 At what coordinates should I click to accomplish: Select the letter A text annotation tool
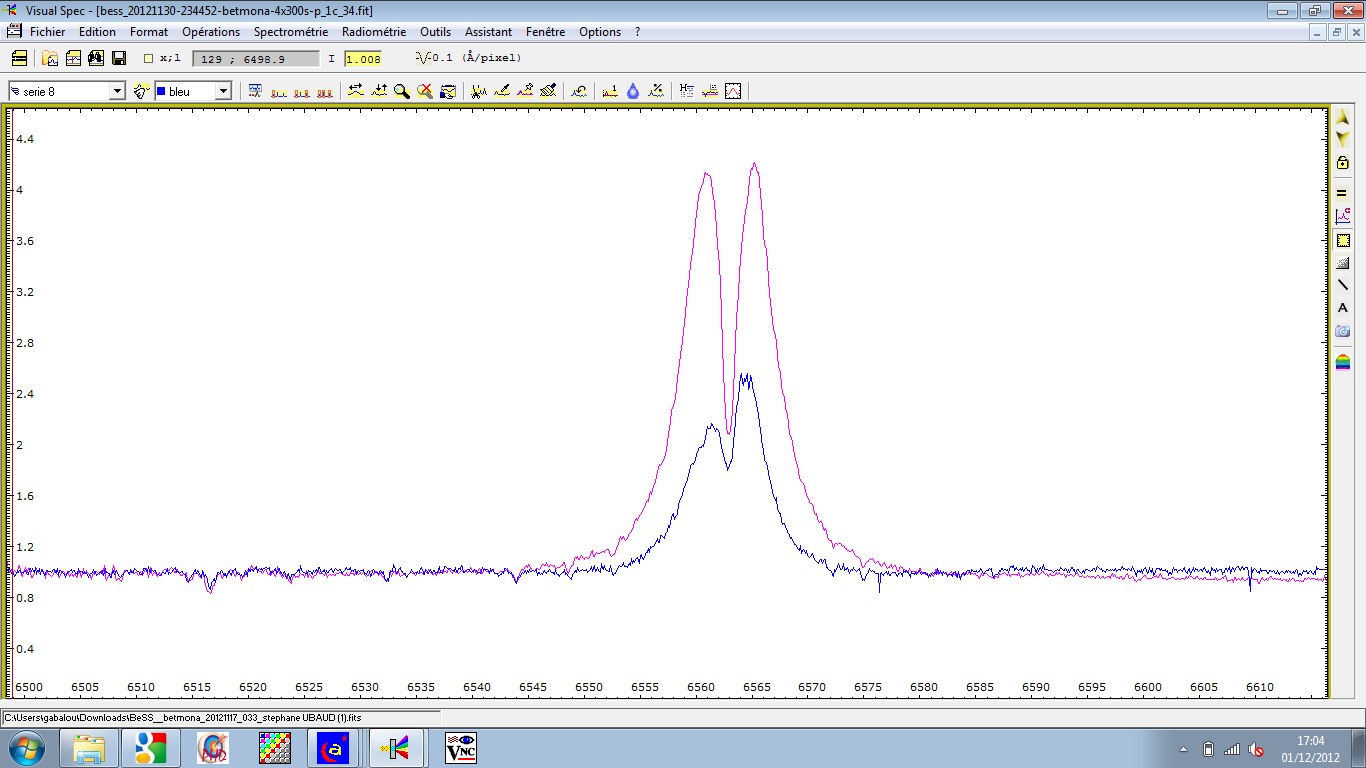[x=1343, y=308]
